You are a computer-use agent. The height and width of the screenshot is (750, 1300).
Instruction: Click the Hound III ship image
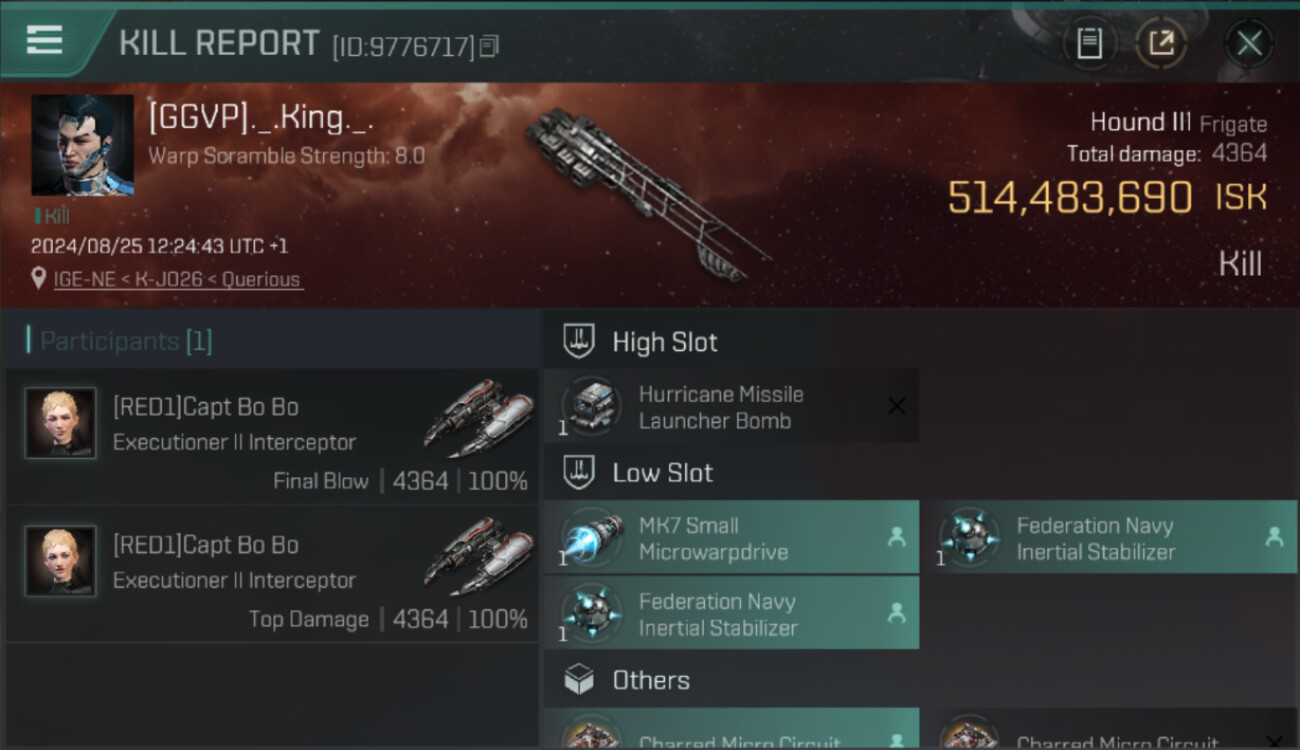coord(645,190)
